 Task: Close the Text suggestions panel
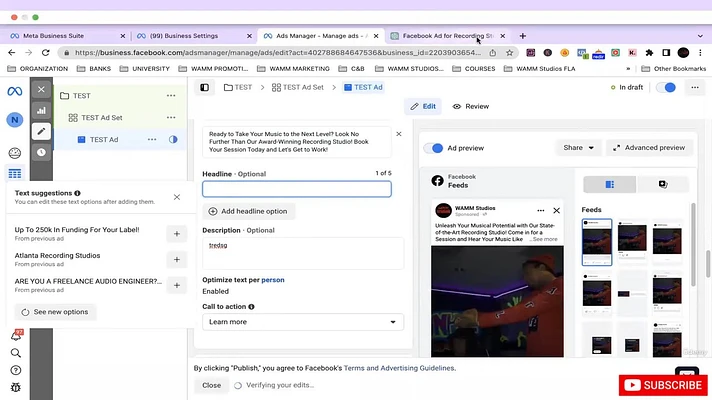click(x=177, y=197)
